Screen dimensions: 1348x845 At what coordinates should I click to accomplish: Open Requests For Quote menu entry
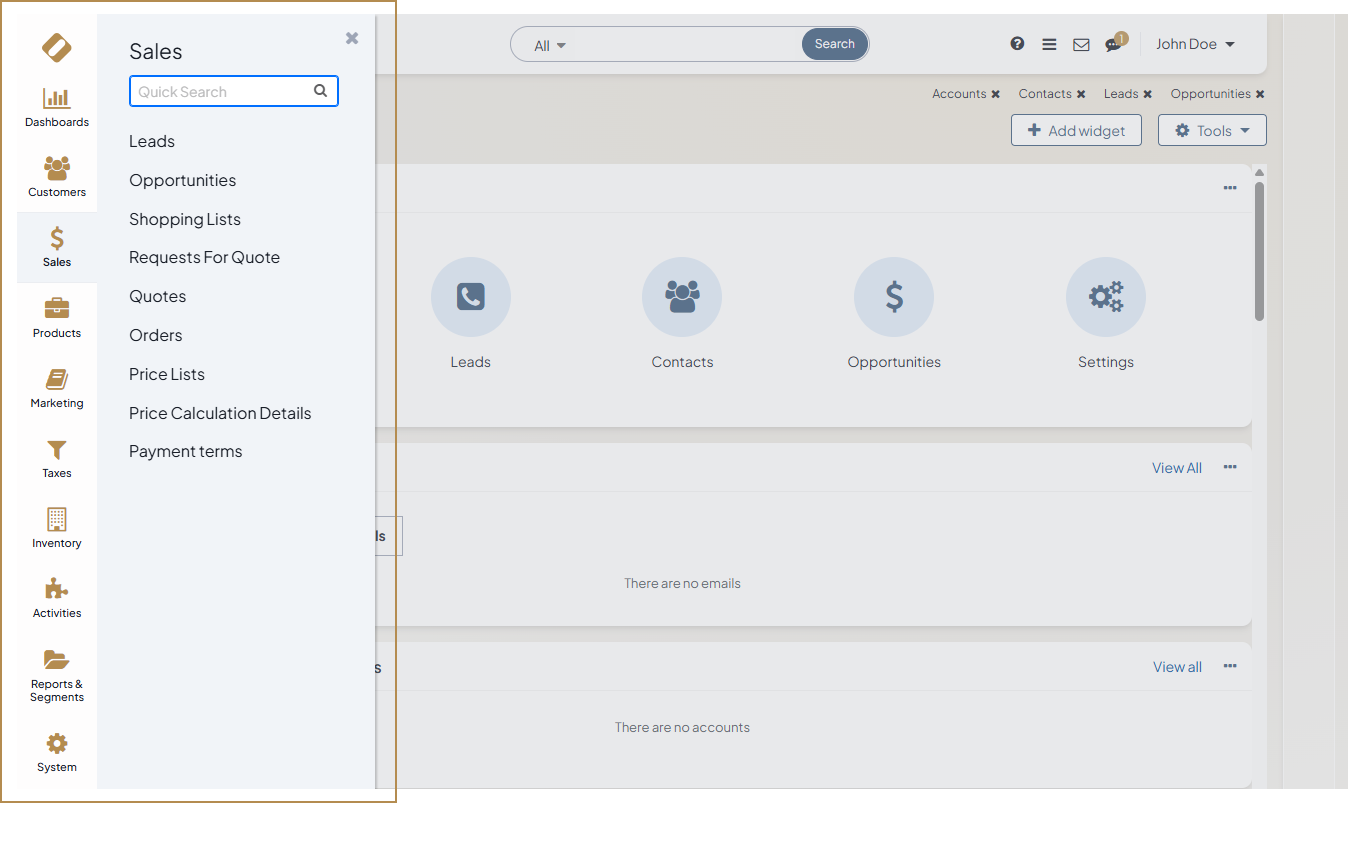click(x=205, y=257)
